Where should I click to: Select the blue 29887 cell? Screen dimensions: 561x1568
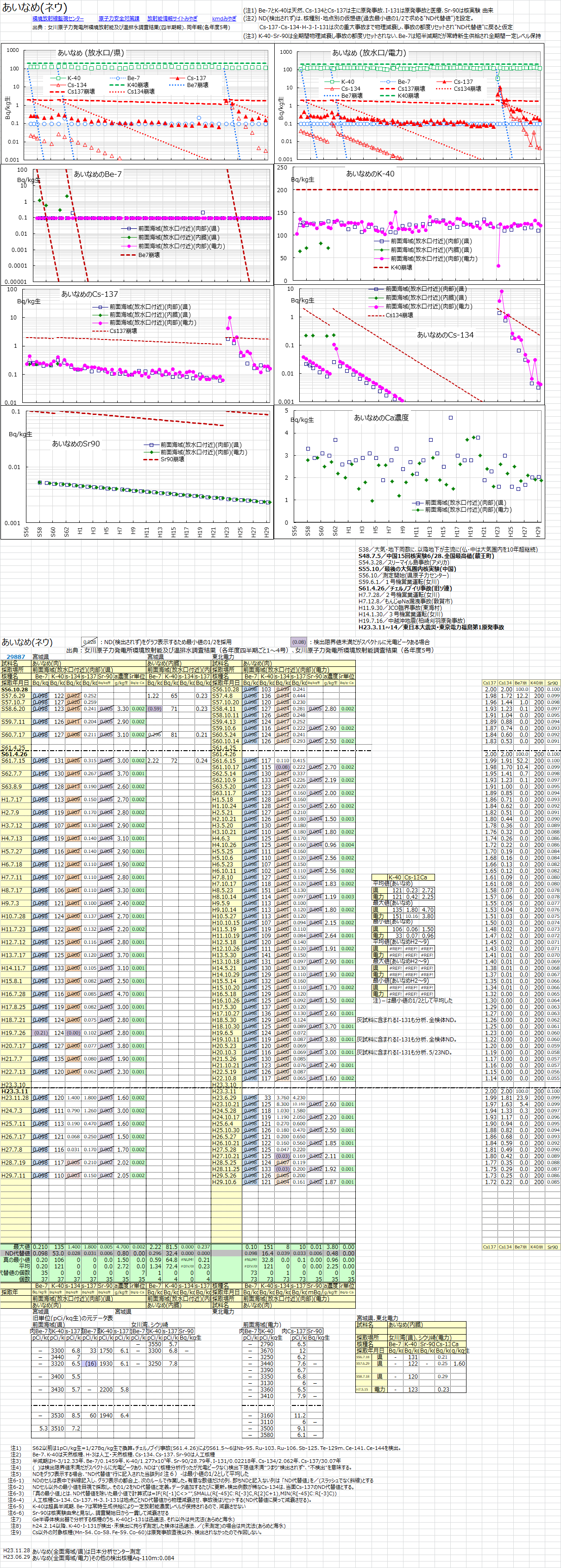coord(16,657)
